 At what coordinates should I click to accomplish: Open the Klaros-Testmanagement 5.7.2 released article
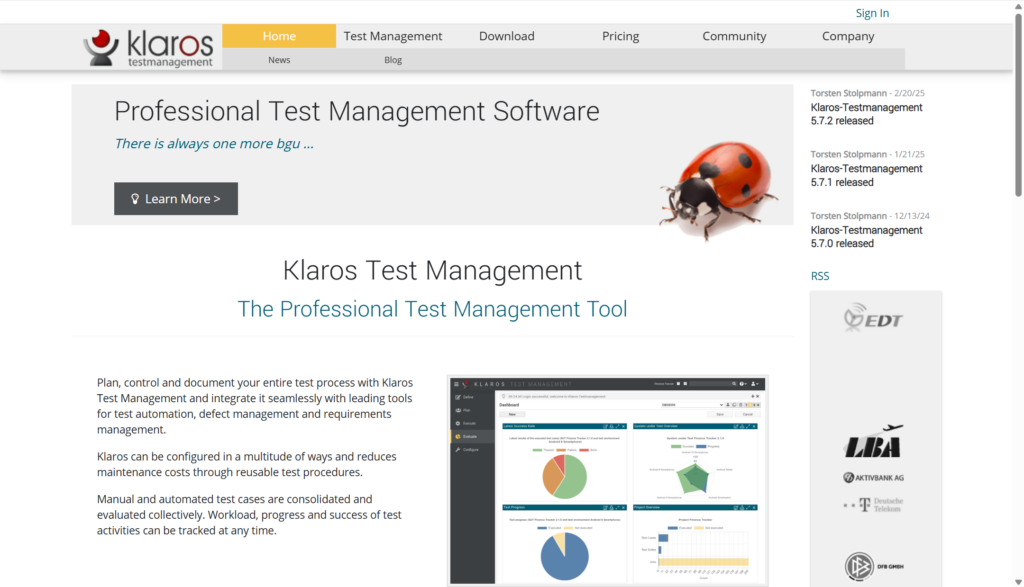pyautogui.click(x=866, y=114)
